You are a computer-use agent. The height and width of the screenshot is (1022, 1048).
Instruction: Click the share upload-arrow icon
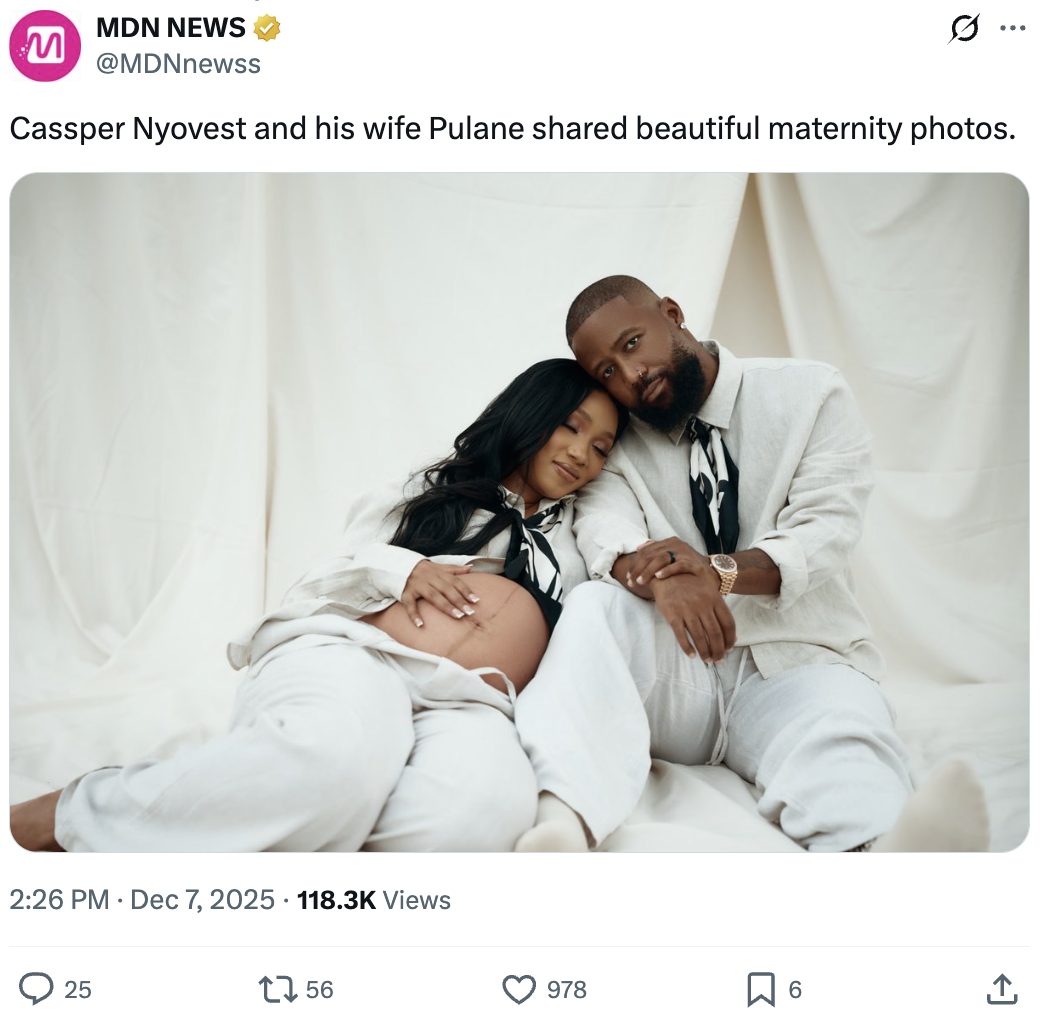1002,989
